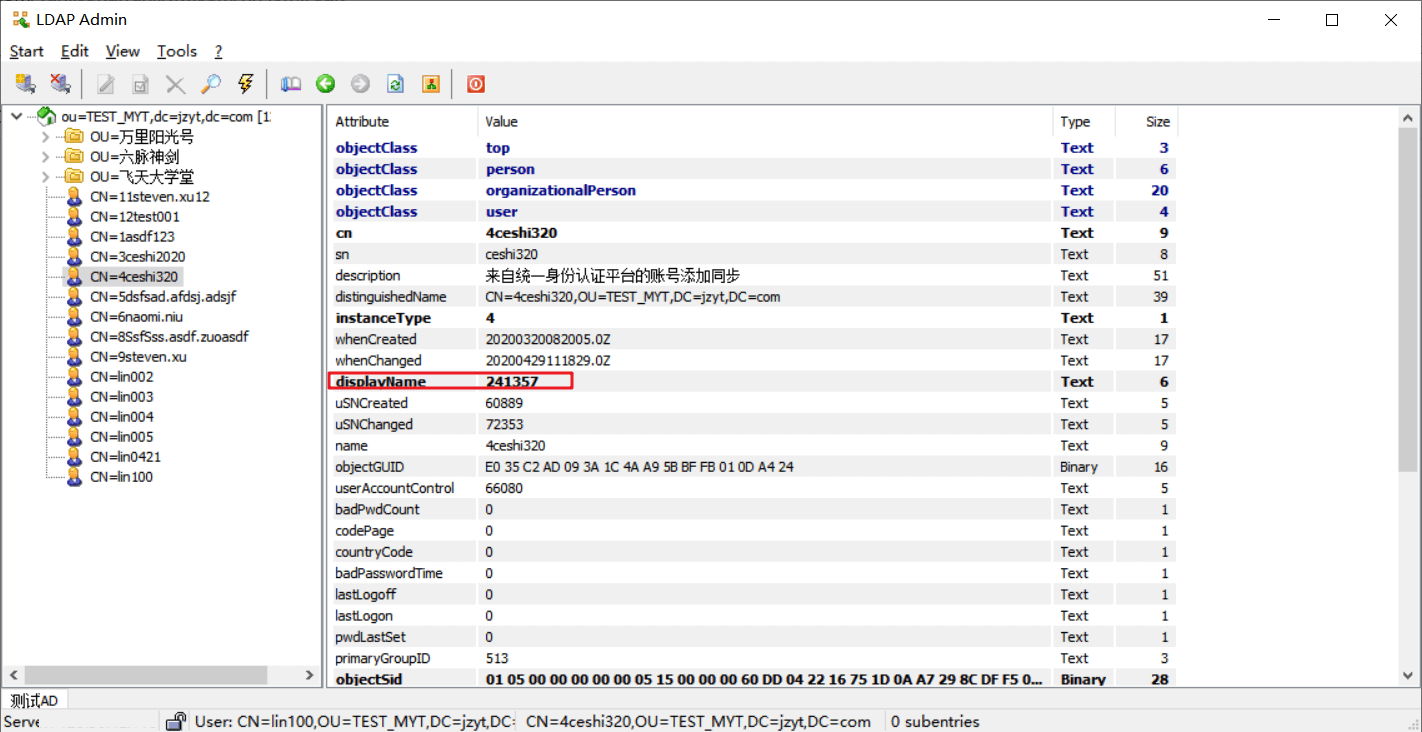Go back with the green arrow icon

325,84
